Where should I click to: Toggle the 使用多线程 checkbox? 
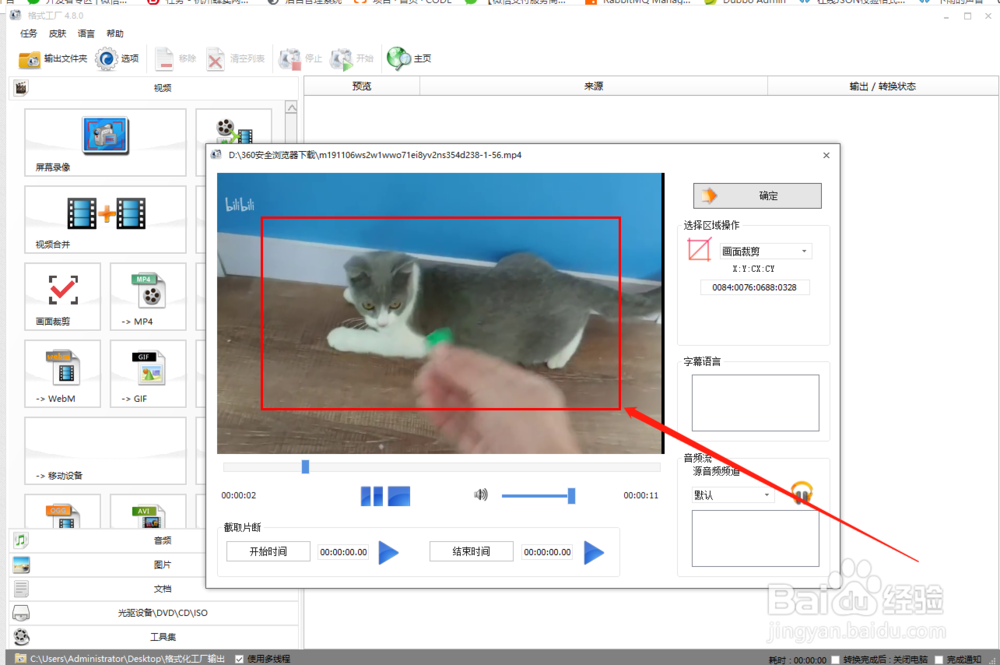click(x=239, y=659)
